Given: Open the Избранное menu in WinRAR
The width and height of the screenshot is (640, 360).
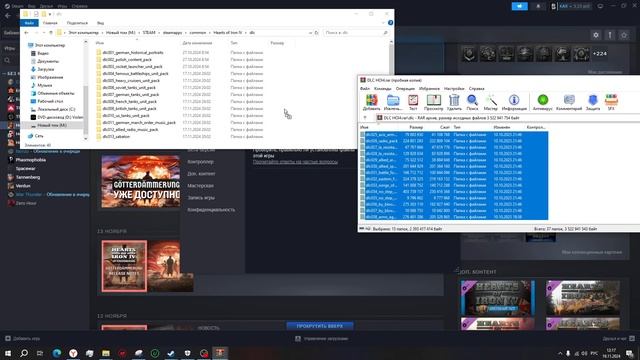Looking at the screenshot, I should point(429,89).
